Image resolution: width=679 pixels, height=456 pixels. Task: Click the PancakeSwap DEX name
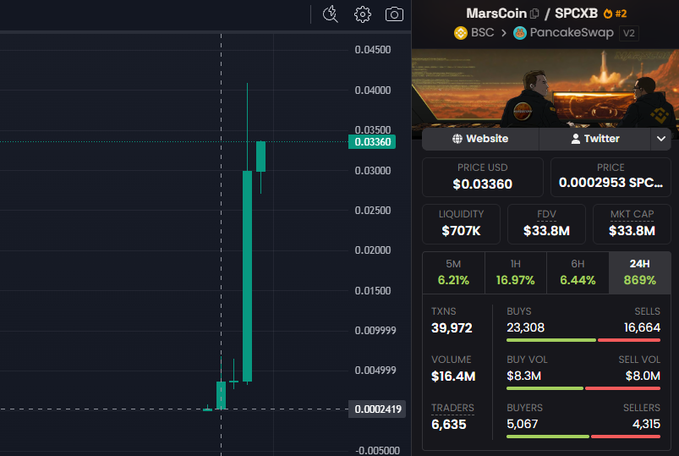click(x=572, y=33)
